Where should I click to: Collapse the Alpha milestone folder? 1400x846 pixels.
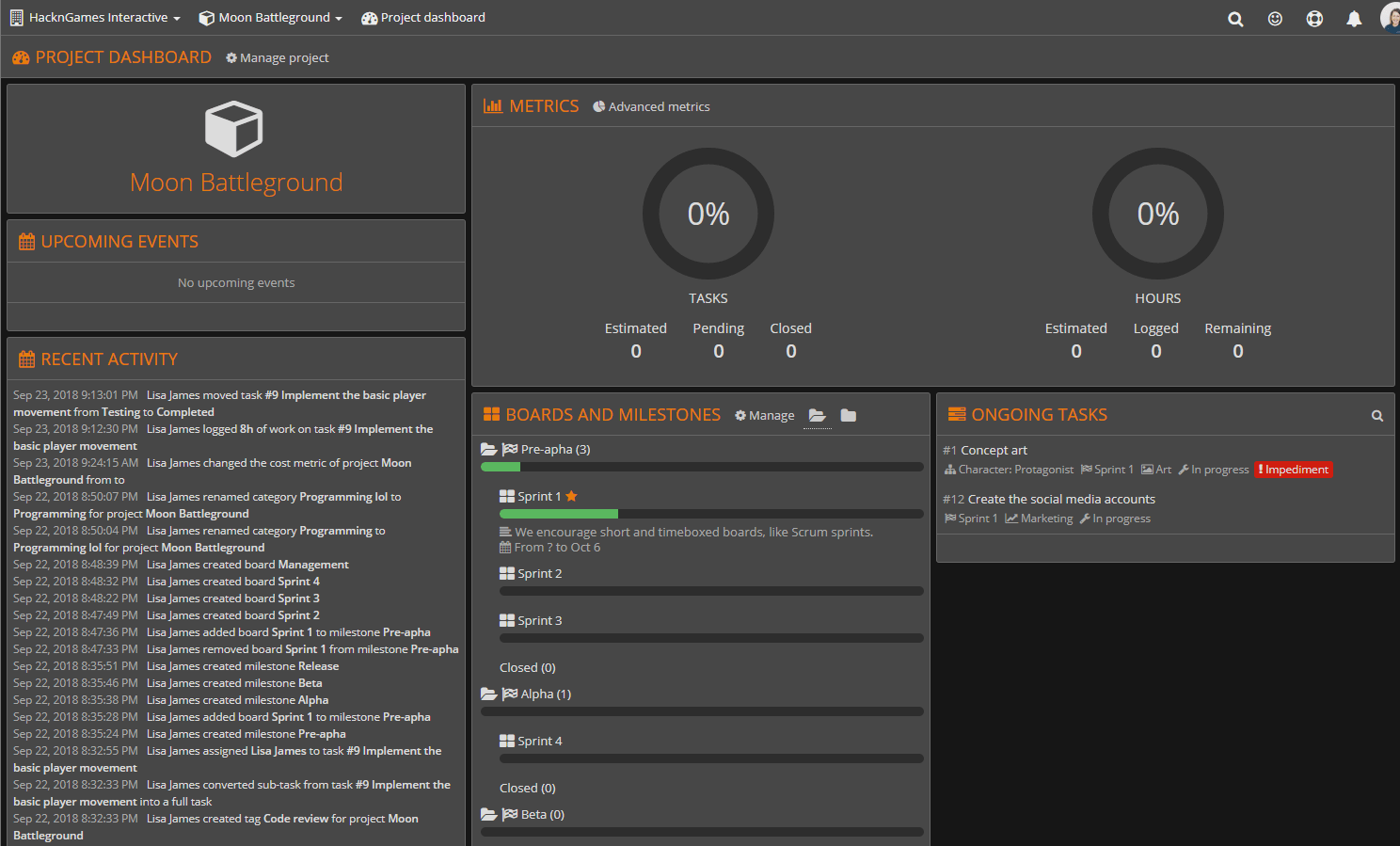(488, 694)
